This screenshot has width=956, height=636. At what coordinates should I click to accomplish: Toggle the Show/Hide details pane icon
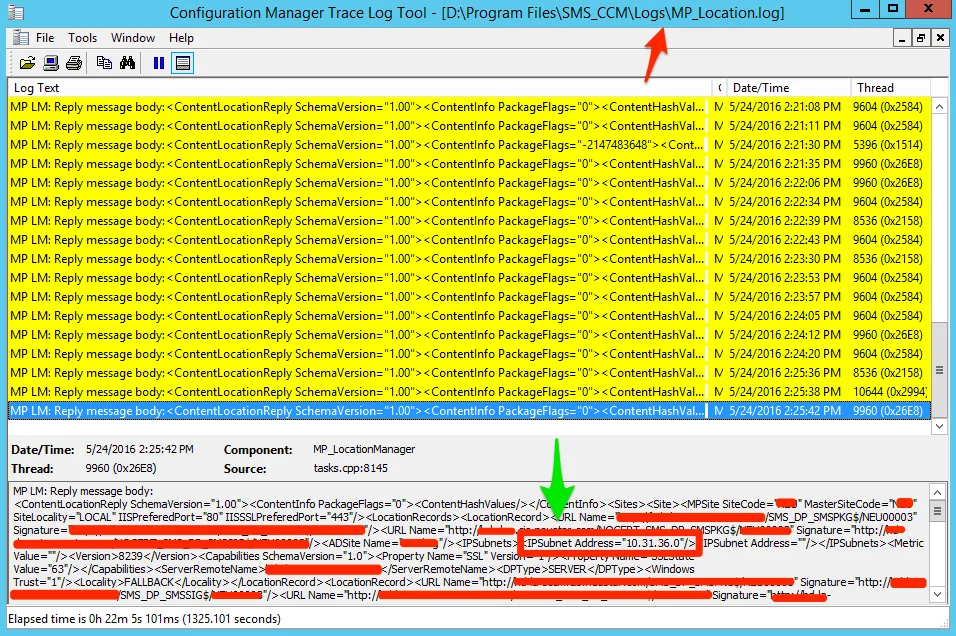(x=182, y=63)
